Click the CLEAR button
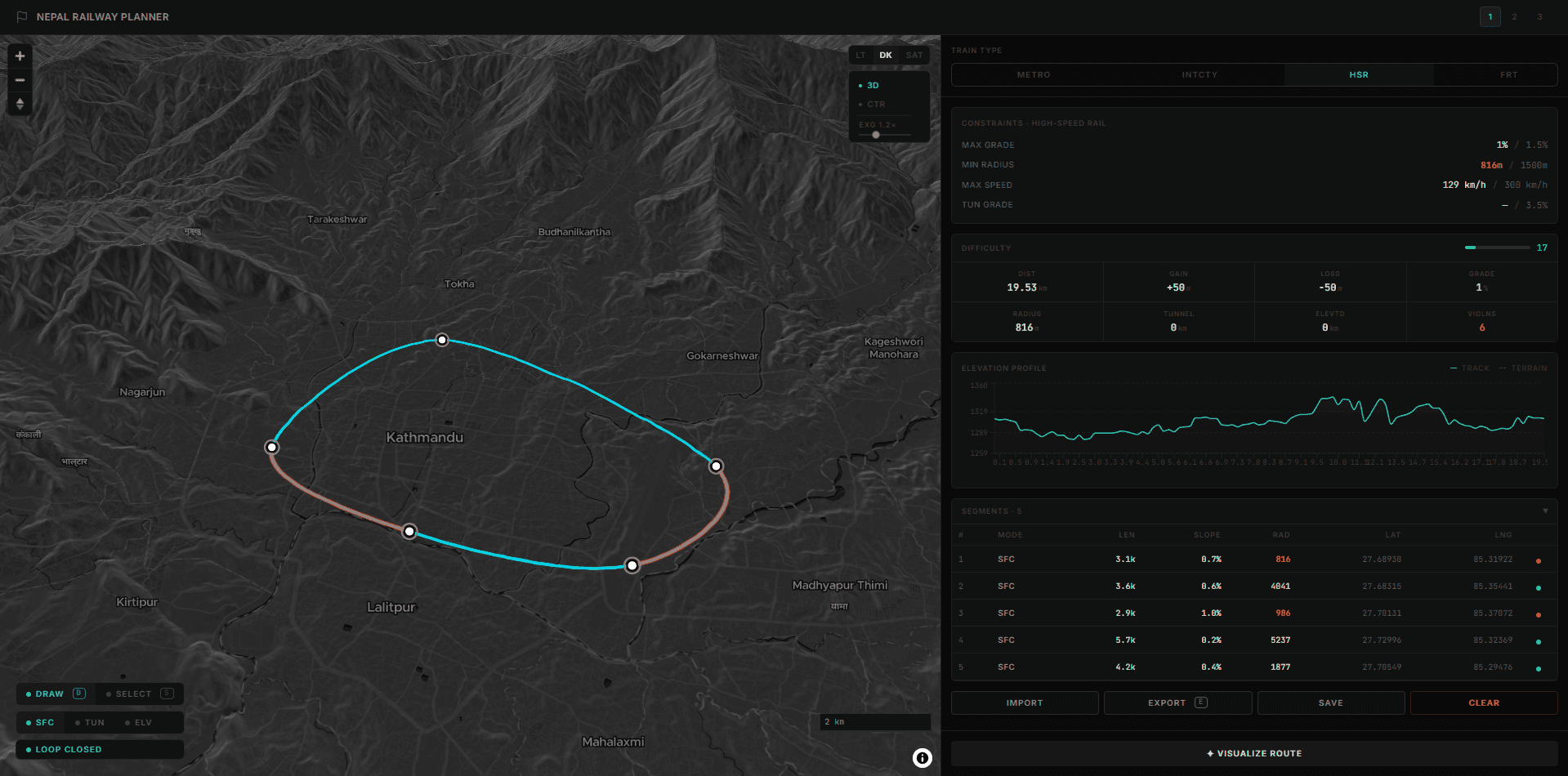Image resolution: width=1568 pixels, height=776 pixels. point(1483,703)
